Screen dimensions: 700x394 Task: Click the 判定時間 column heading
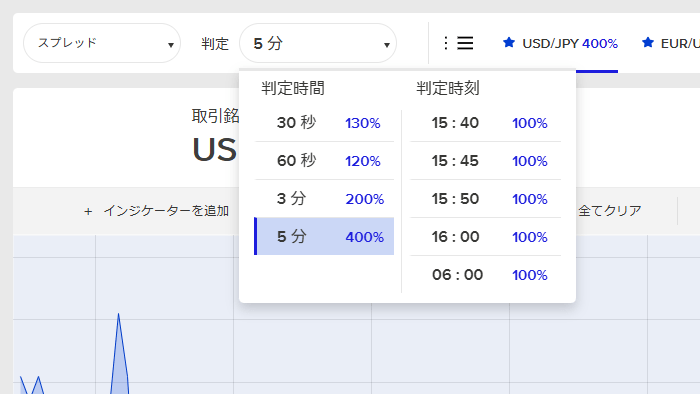point(293,88)
